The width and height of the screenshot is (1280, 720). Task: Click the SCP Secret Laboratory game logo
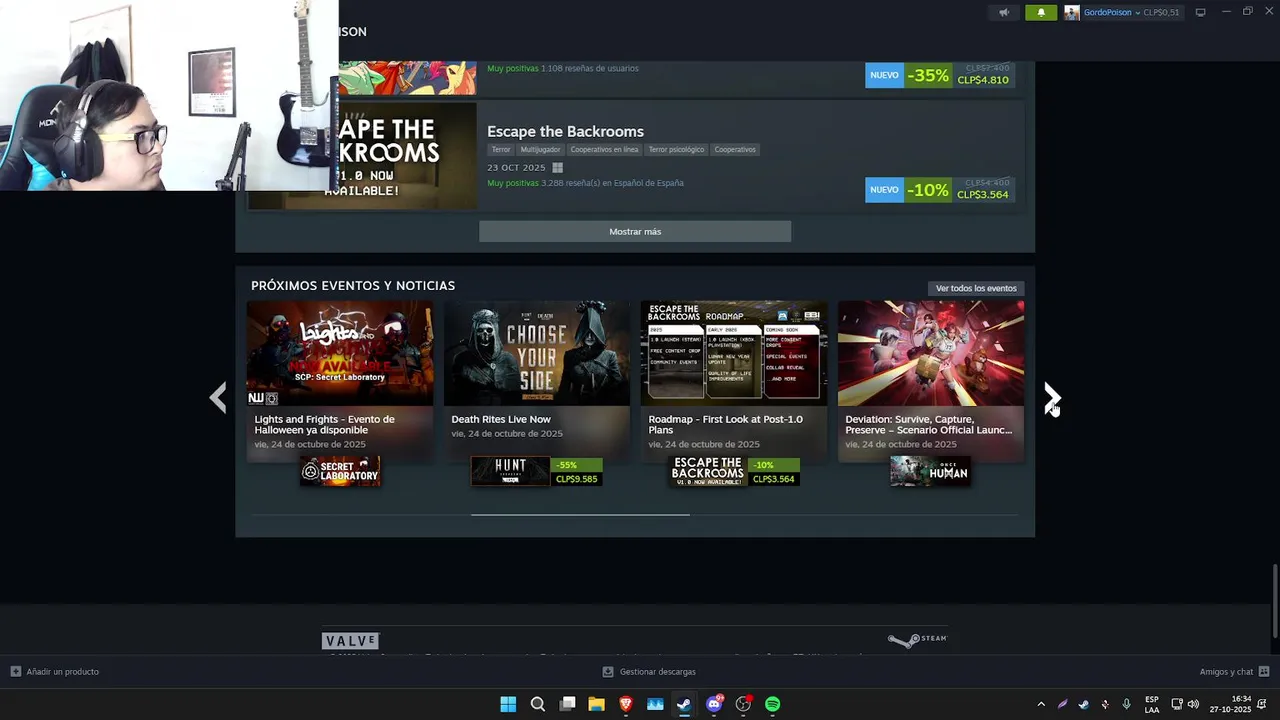pos(340,471)
